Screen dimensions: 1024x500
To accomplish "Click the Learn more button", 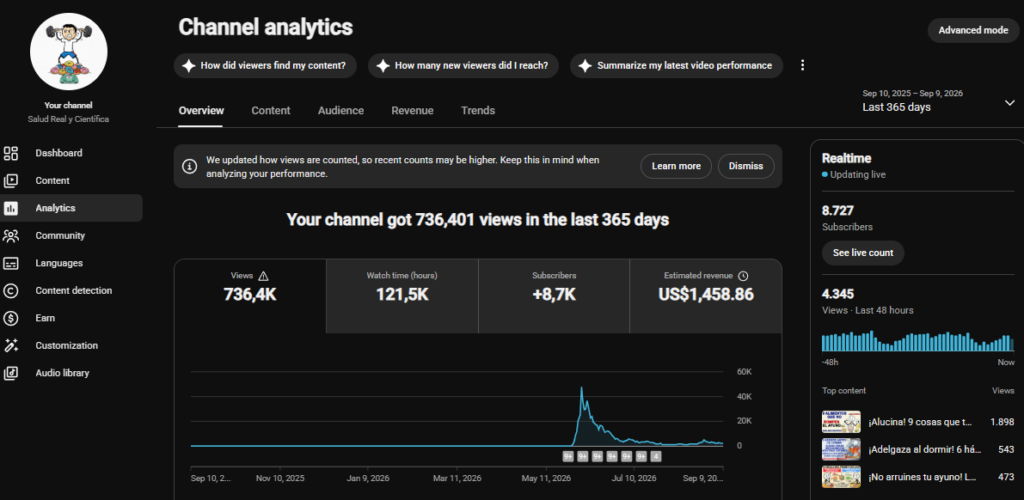I will (x=676, y=166).
